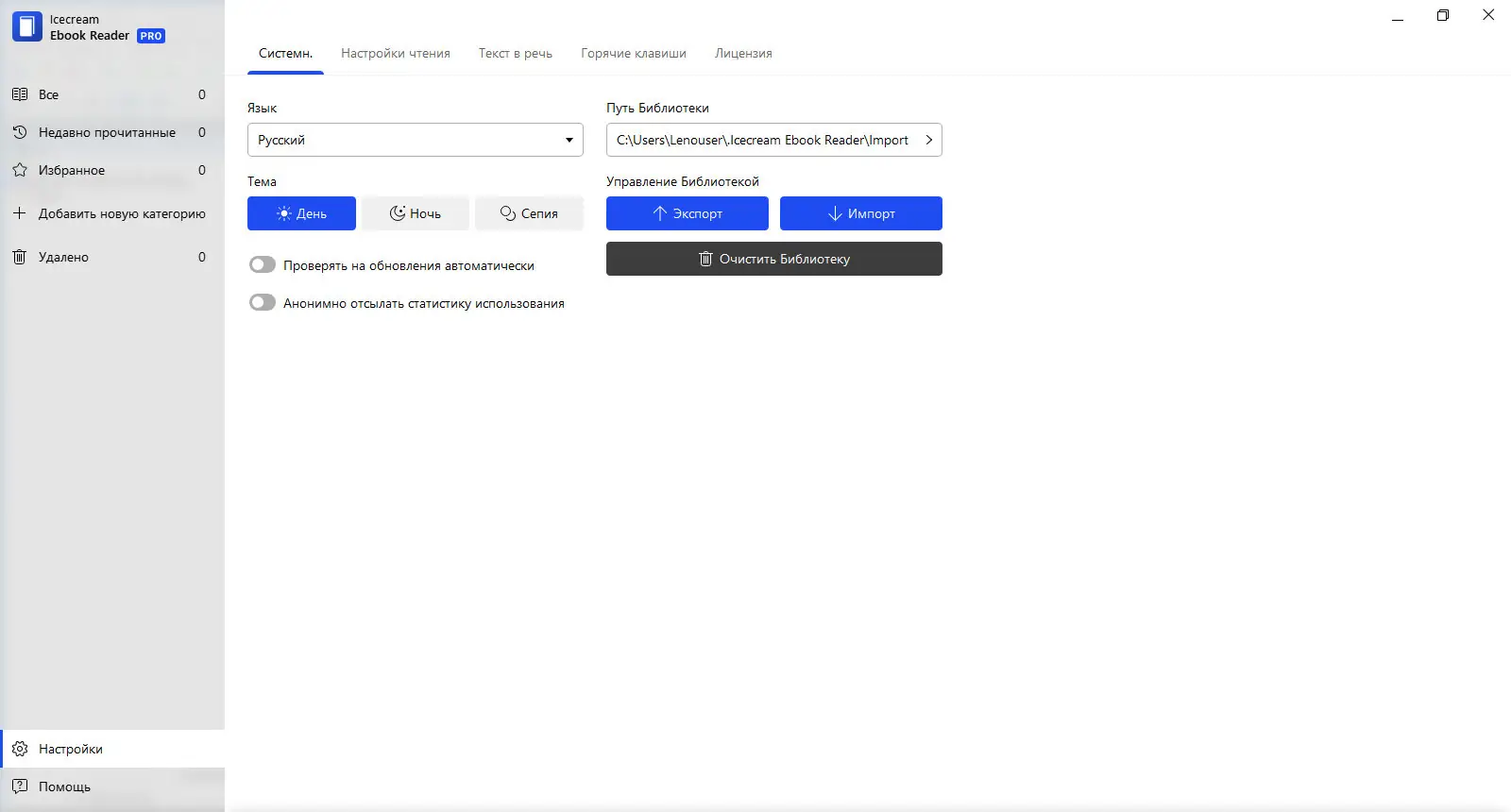Click the Настройки gear icon
The width and height of the screenshot is (1511, 812).
[x=20, y=749]
